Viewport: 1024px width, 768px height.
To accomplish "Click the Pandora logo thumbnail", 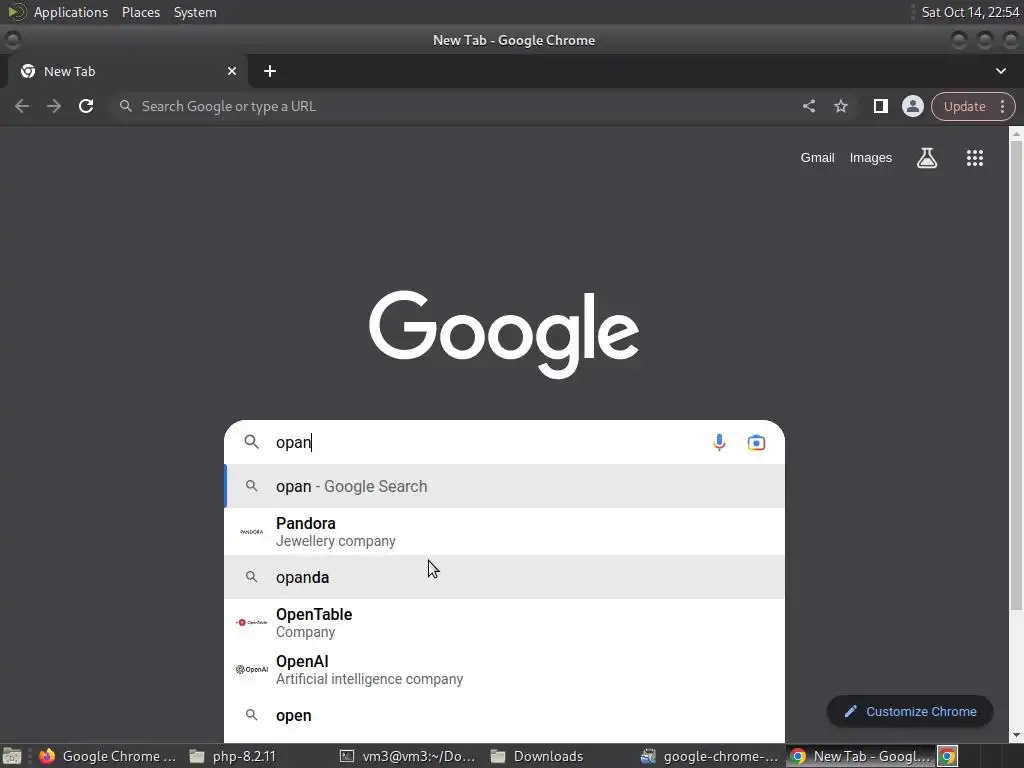I will coord(251,532).
